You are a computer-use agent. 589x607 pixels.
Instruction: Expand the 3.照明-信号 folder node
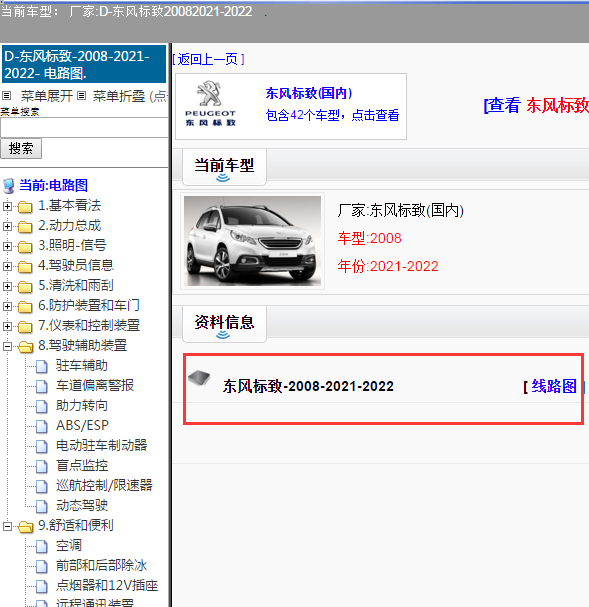point(7,246)
